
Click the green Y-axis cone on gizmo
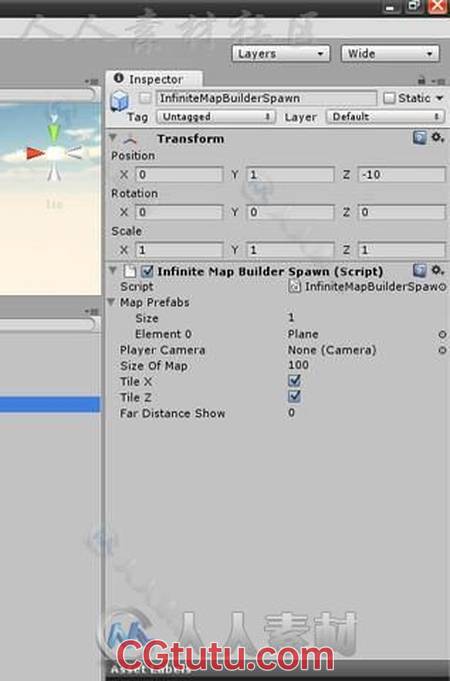point(53,132)
